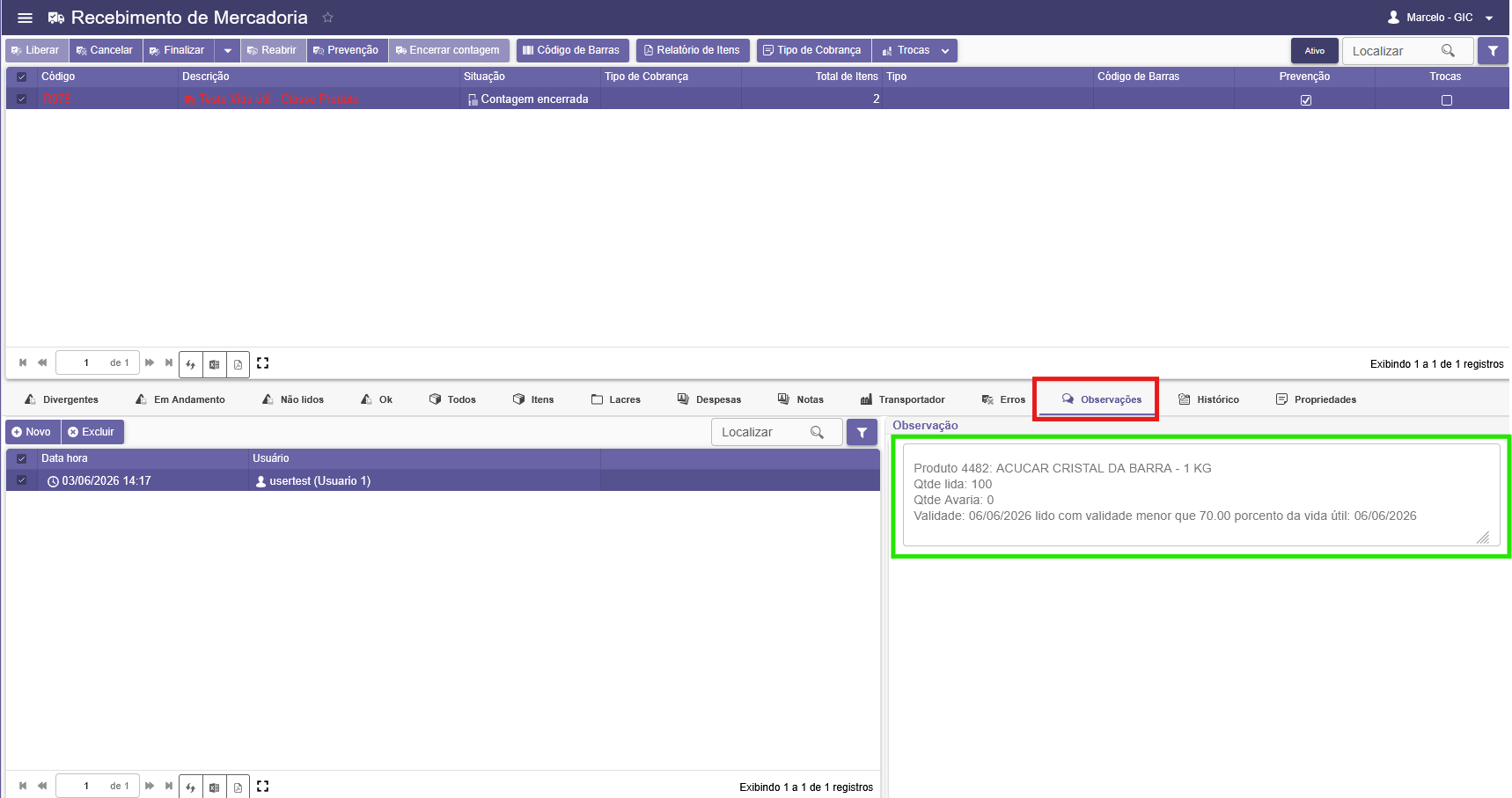Image resolution: width=1512 pixels, height=798 pixels.
Task: Open the Marcelo - GIC user dropdown arrow
Action: (1489, 18)
